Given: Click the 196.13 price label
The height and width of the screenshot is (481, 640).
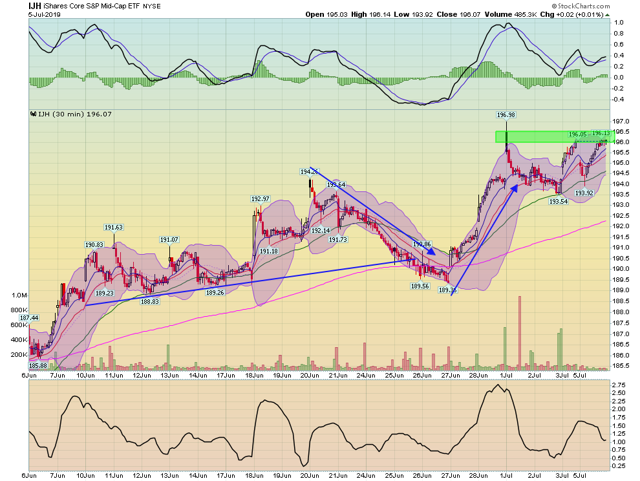Looking at the screenshot, I should click(x=601, y=133).
